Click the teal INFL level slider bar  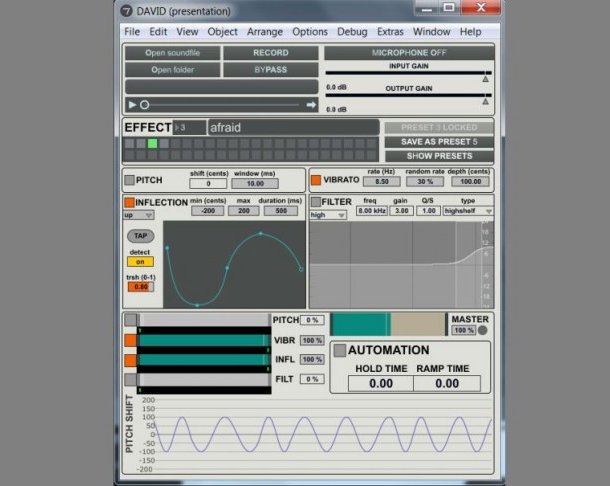204,360
